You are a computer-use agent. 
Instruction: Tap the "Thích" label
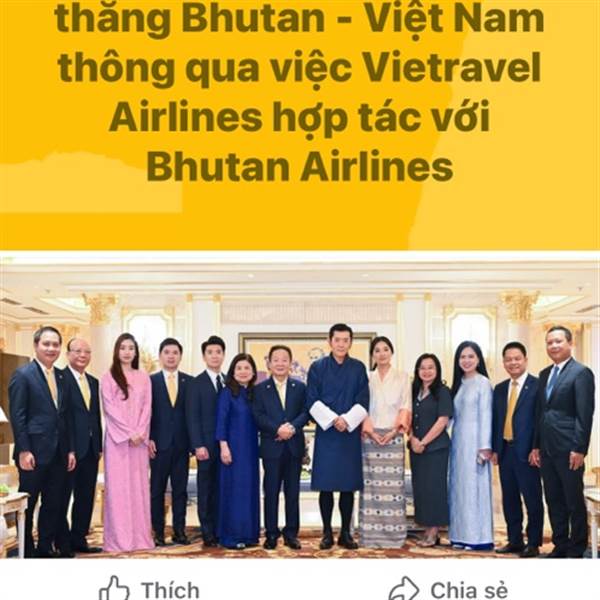(x=170, y=590)
